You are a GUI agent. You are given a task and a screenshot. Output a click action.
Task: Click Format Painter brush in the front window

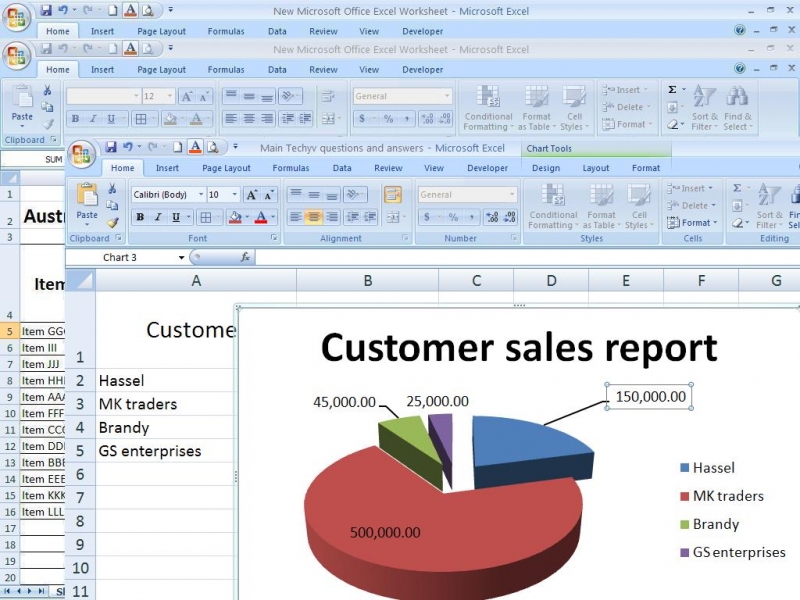(x=112, y=223)
